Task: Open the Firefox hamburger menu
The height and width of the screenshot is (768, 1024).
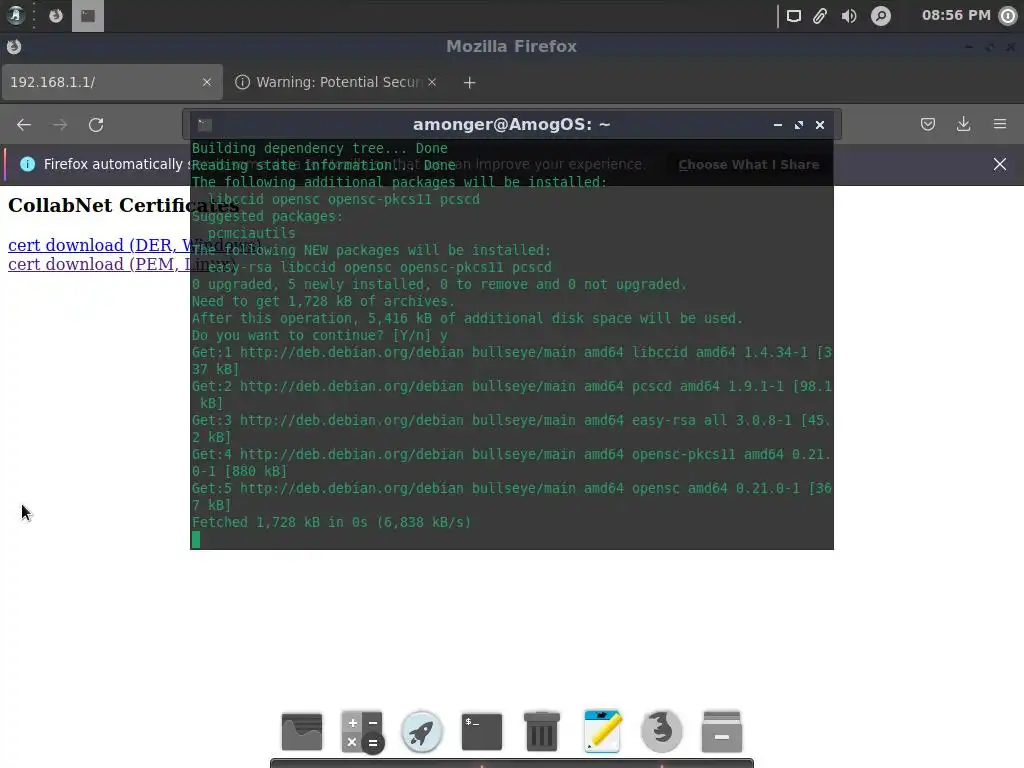Action: pyautogui.click(x=1000, y=124)
